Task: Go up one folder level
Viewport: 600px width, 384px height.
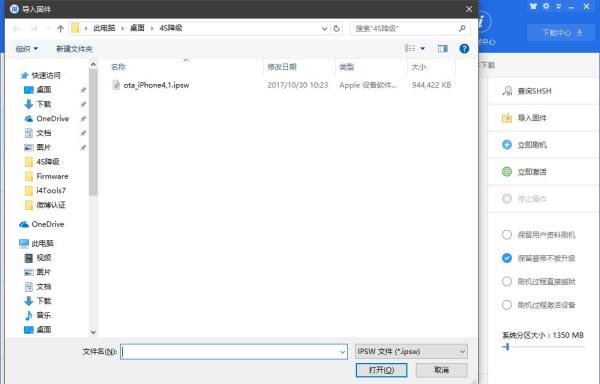Action: [x=60, y=28]
